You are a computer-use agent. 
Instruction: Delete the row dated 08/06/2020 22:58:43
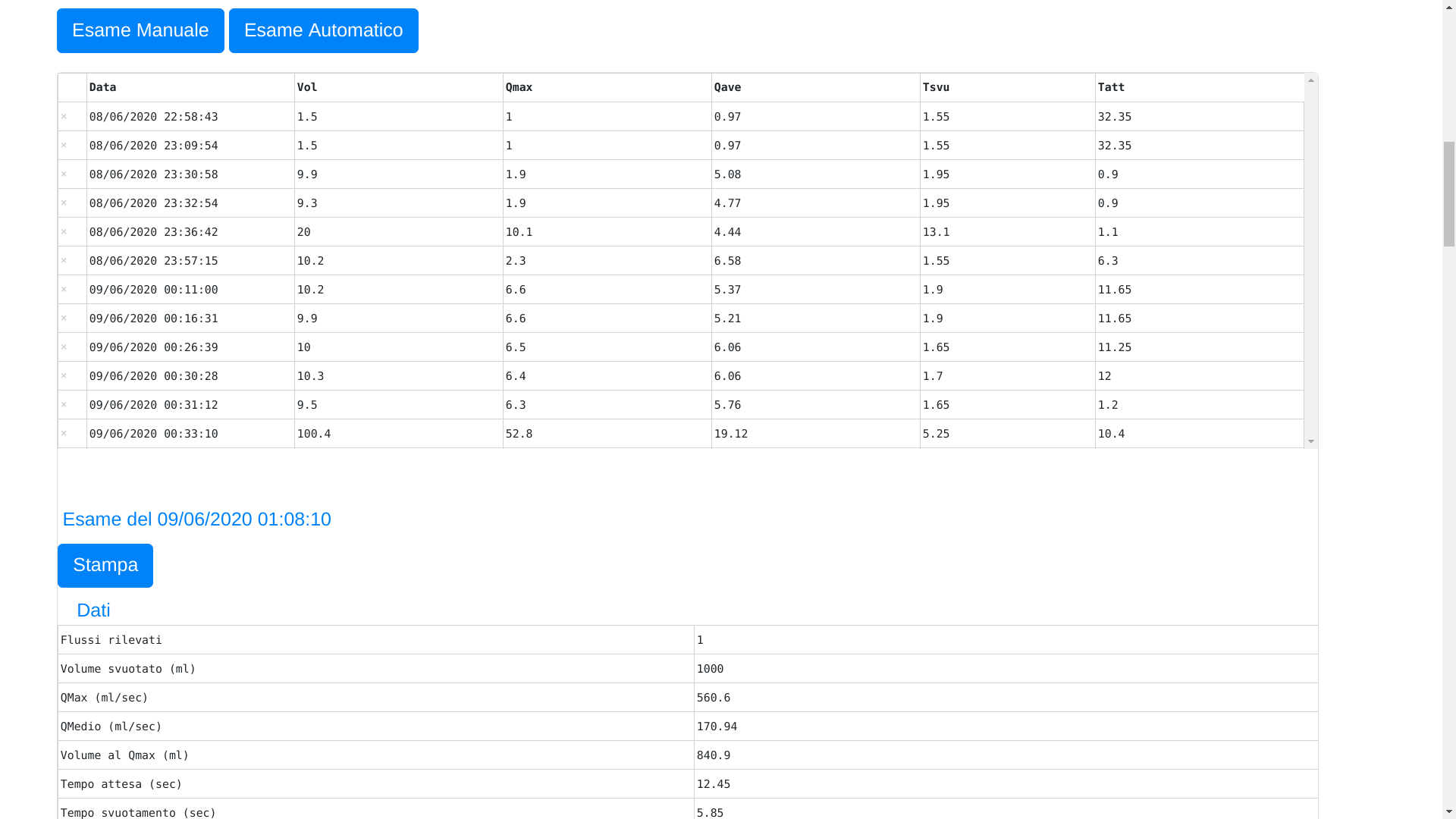click(x=64, y=117)
